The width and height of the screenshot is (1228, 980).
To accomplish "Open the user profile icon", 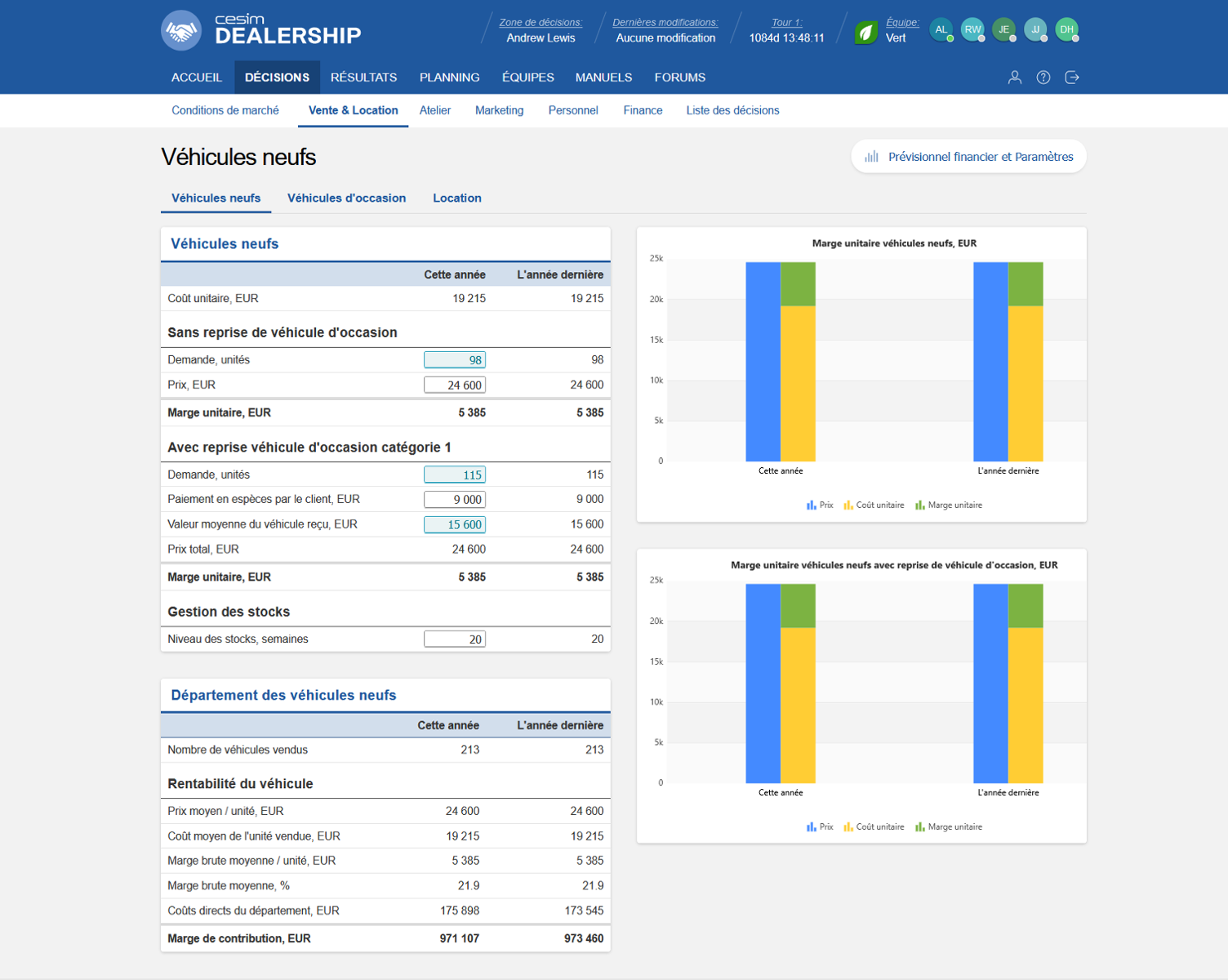I will click(x=1014, y=78).
